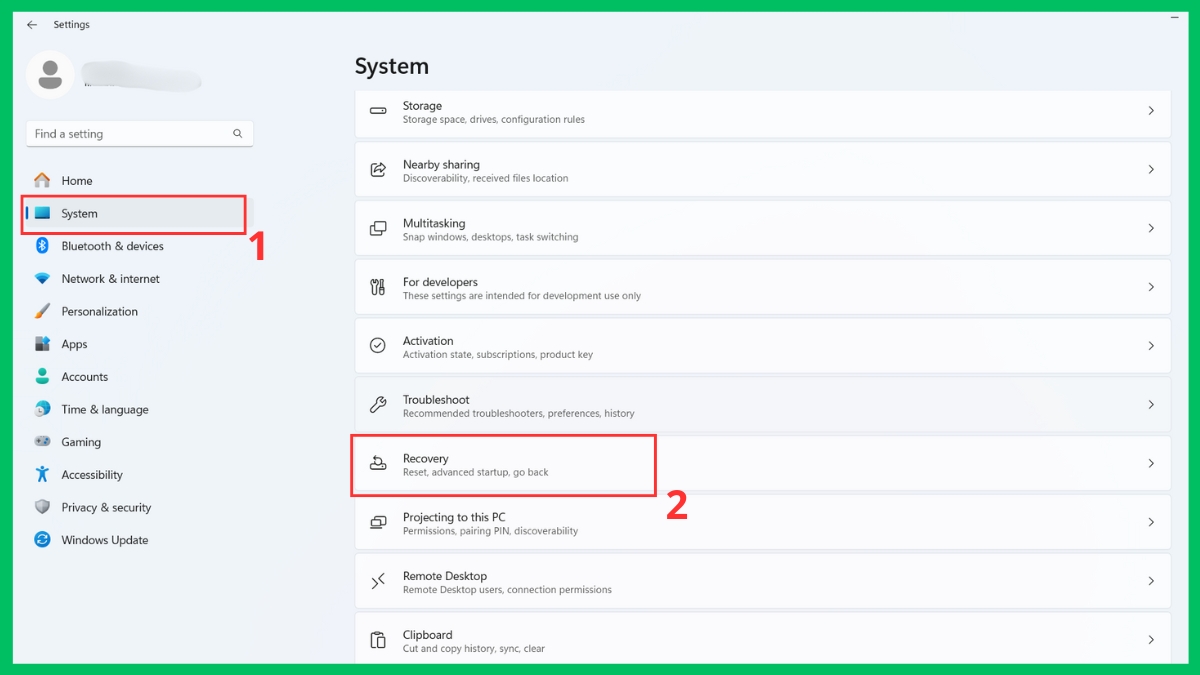1200x675 pixels.
Task: Expand the Nearby sharing row chevron
Action: (x=1151, y=170)
